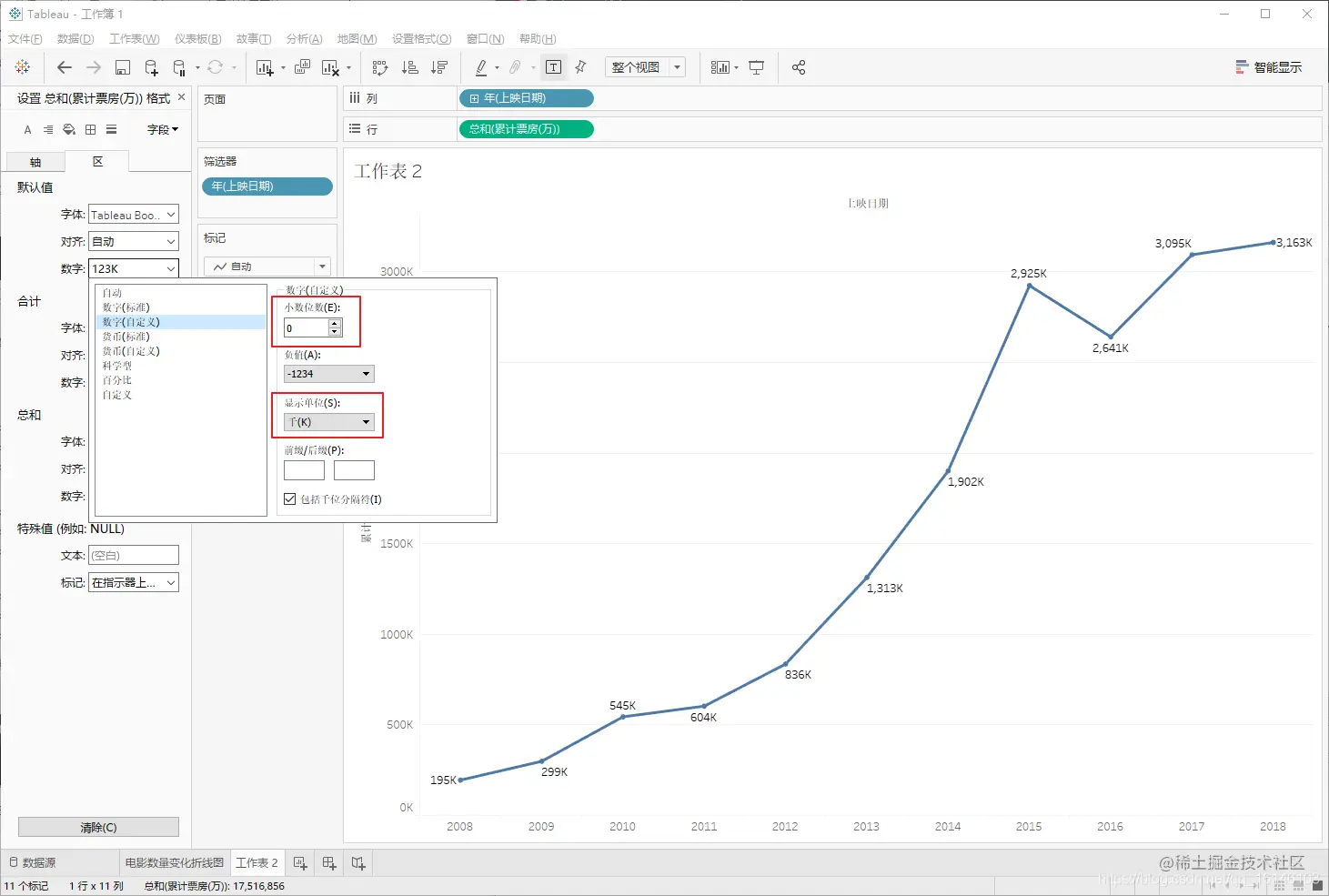The height and width of the screenshot is (896, 1329).
Task: Open the 字体 Tableau Book dropdown
Action: (x=134, y=215)
